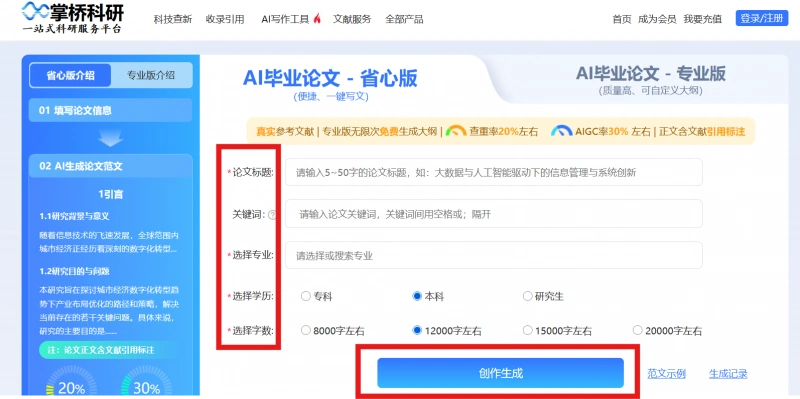
Task: Click the 成为会员 link
Action: [x=657, y=19]
